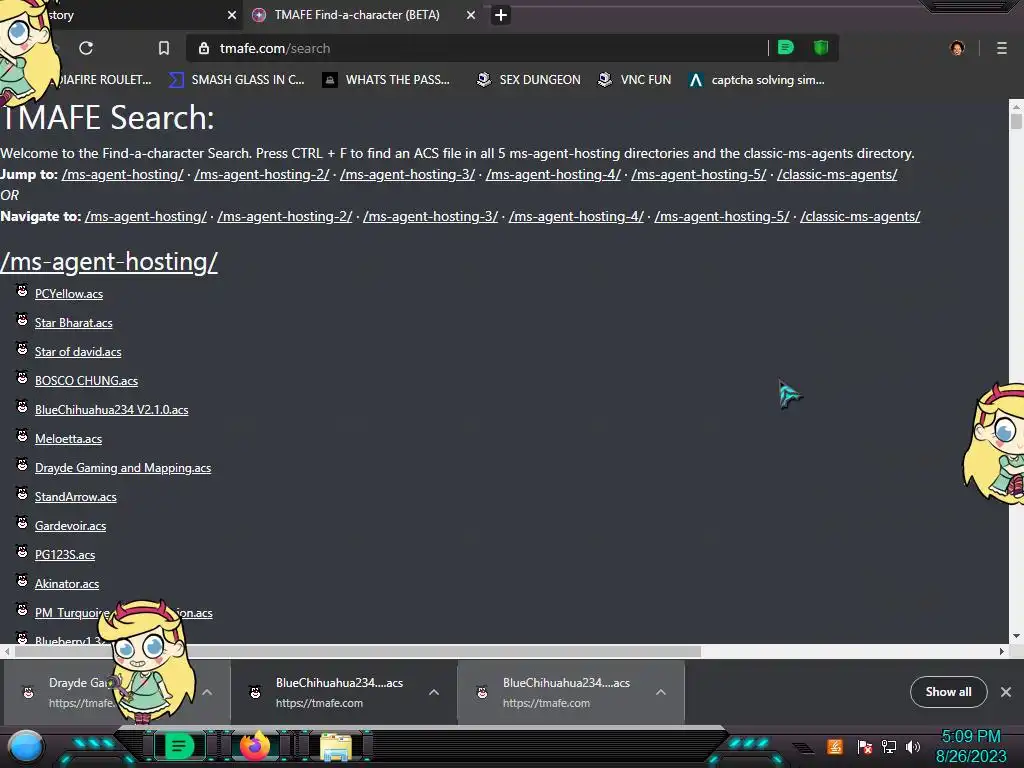Download Drayde Gaming and Mapping.acs
This screenshot has height=768, width=1024.
(x=123, y=468)
